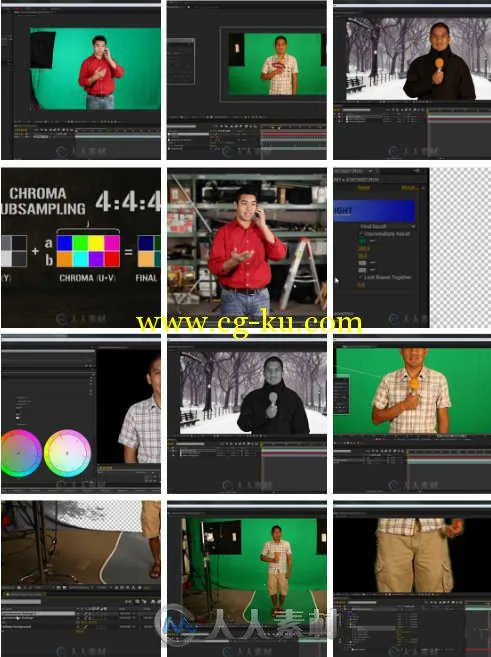The image size is (491, 657).
Task: Adjust the left saturated color wheel
Action: (21, 453)
